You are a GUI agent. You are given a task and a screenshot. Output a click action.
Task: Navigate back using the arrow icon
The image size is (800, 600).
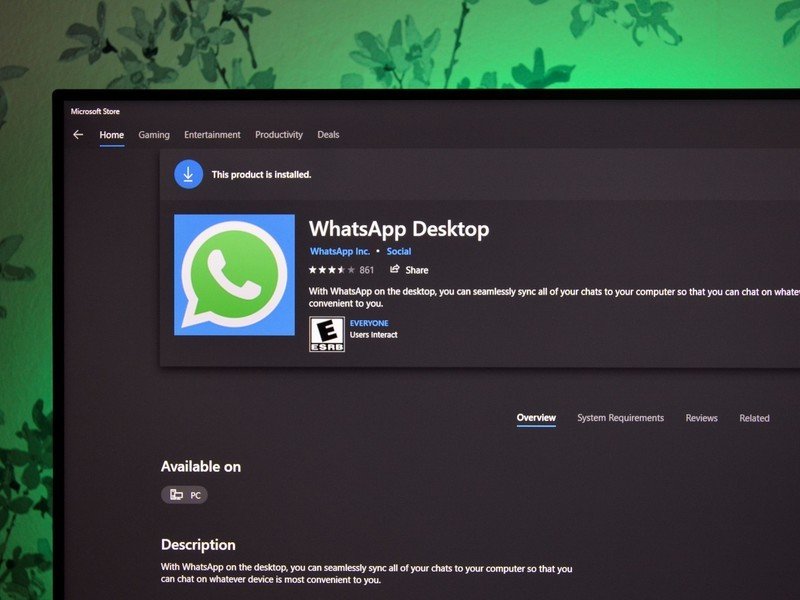pyautogui.click(x=78, y=134)
